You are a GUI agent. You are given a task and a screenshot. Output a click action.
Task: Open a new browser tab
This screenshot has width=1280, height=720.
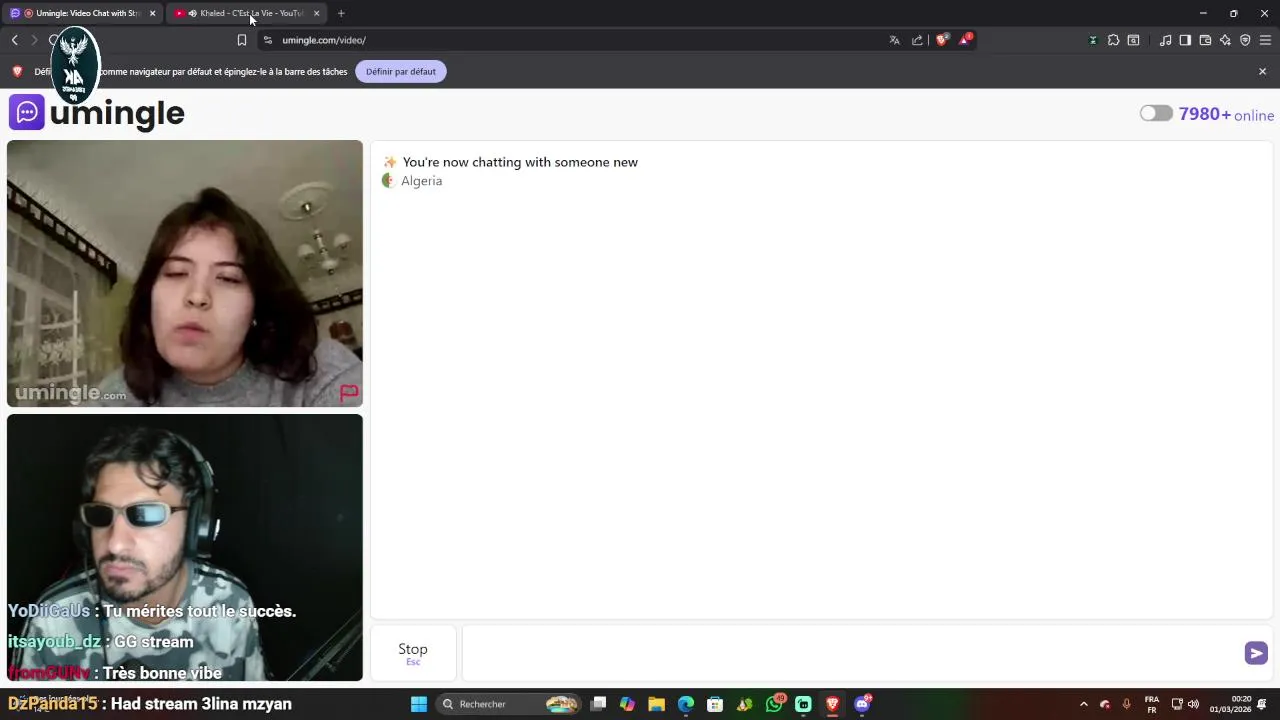point(341,13)
